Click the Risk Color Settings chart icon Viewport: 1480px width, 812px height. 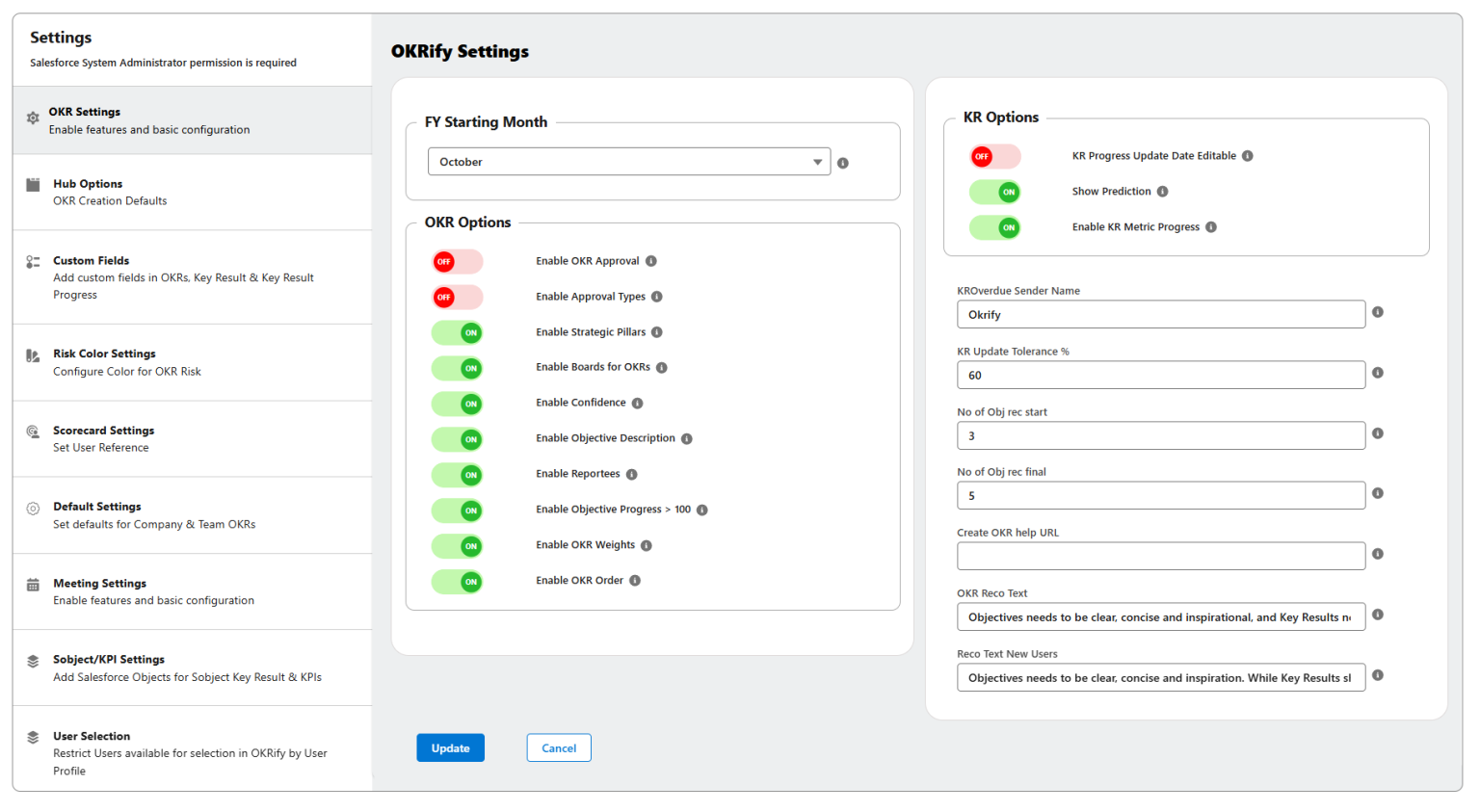click(33, 355)
